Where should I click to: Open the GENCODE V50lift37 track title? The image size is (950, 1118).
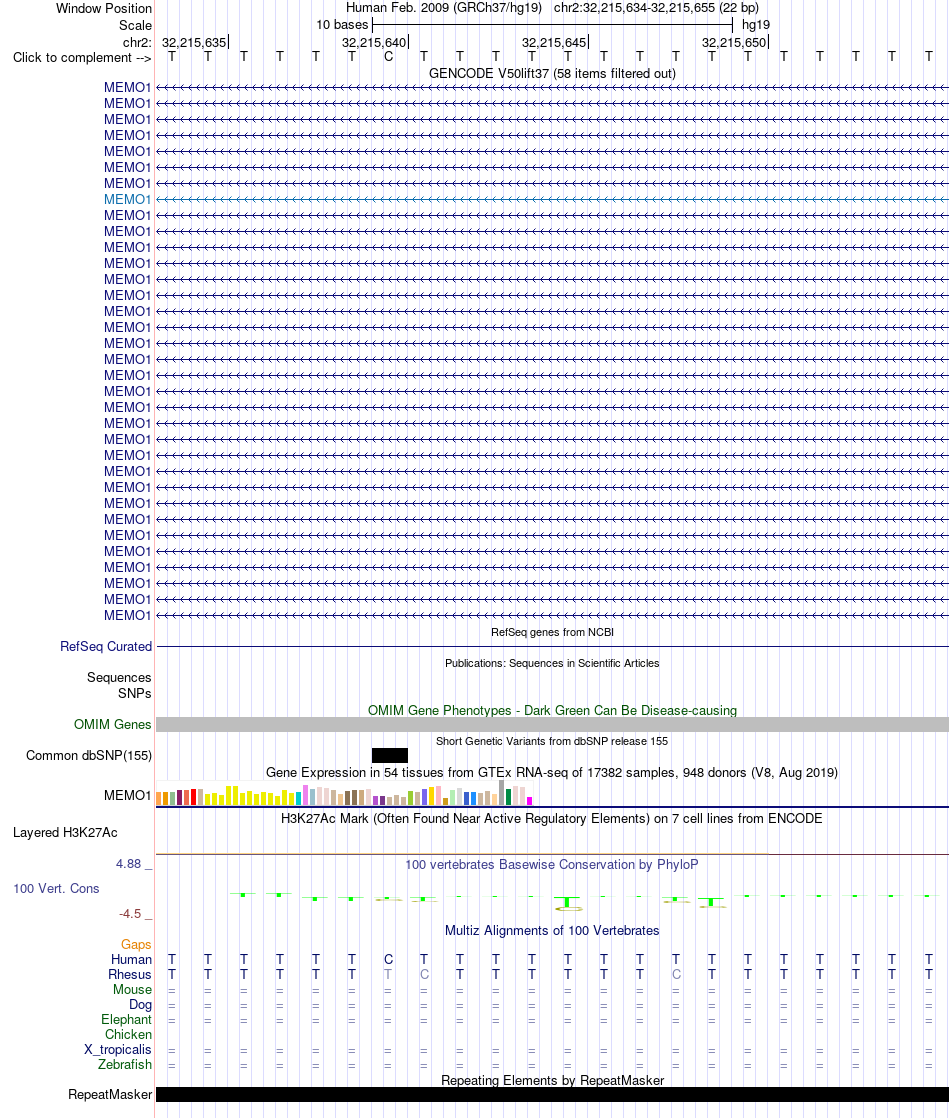[x=552, y=73]
